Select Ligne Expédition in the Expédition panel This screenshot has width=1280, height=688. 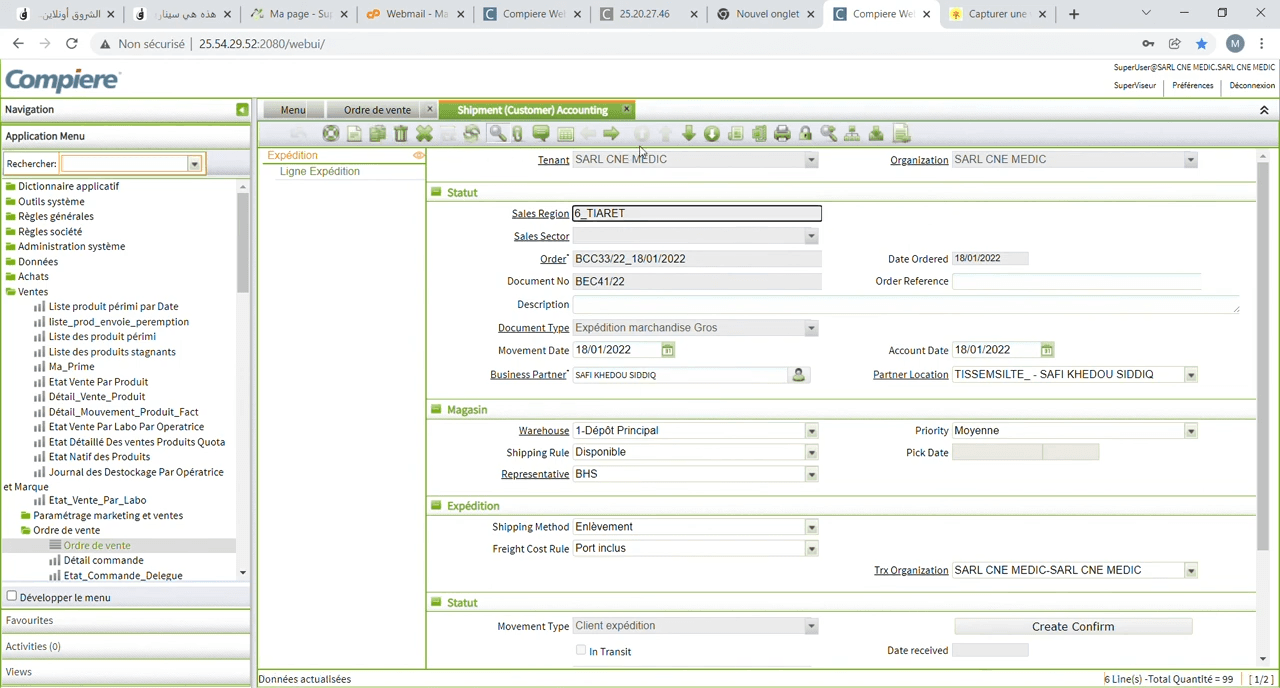click(319, 171)
